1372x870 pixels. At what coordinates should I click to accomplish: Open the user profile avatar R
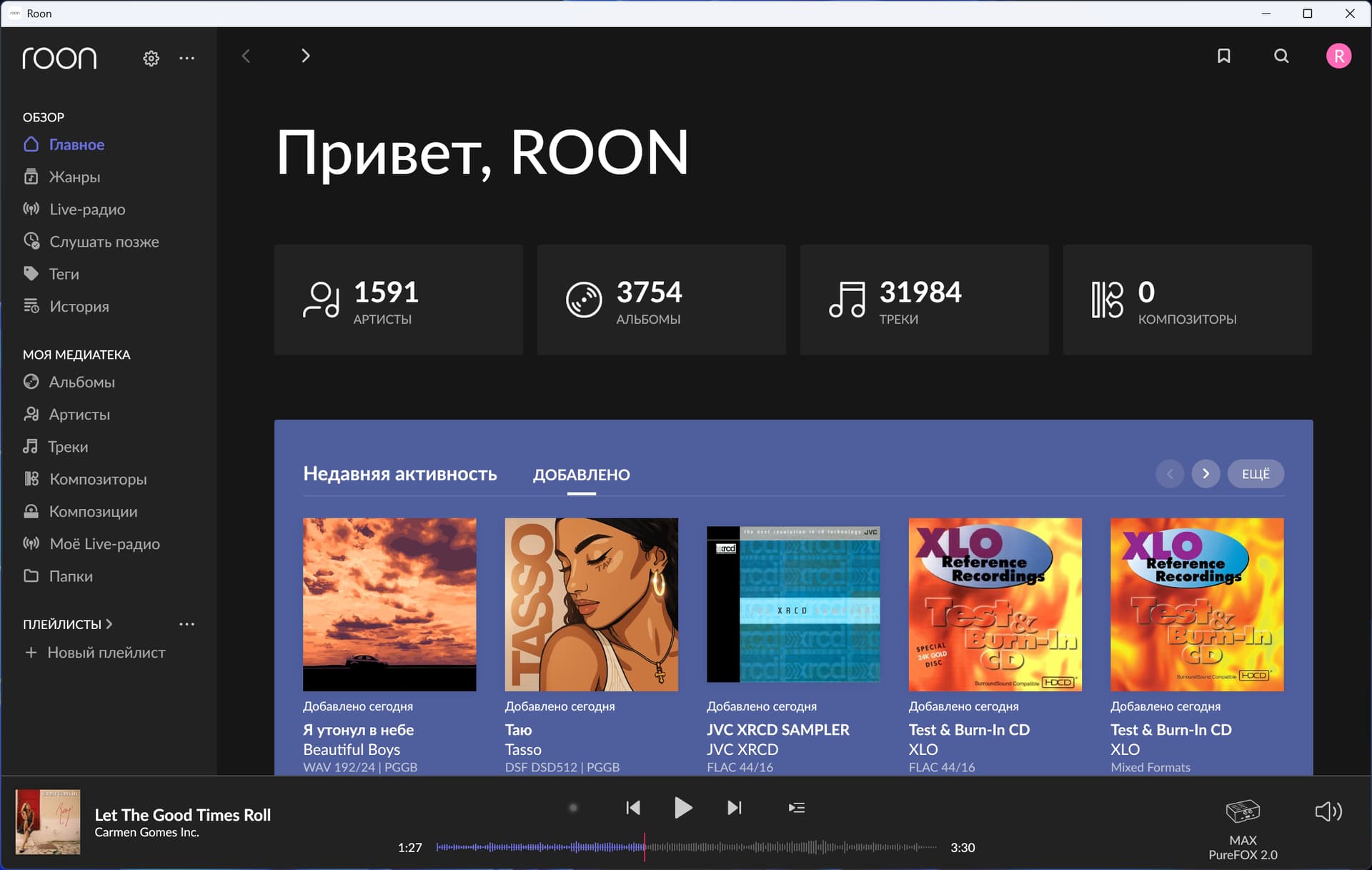[1338, 56]
